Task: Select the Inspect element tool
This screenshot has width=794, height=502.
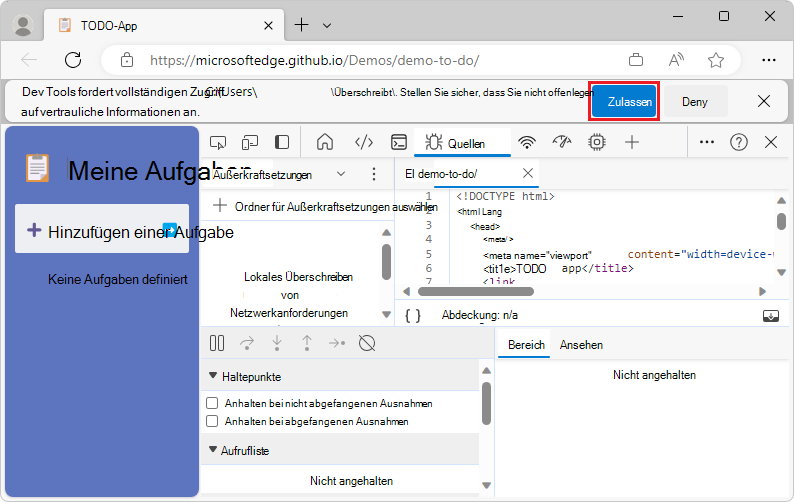Action: point(218,143)
